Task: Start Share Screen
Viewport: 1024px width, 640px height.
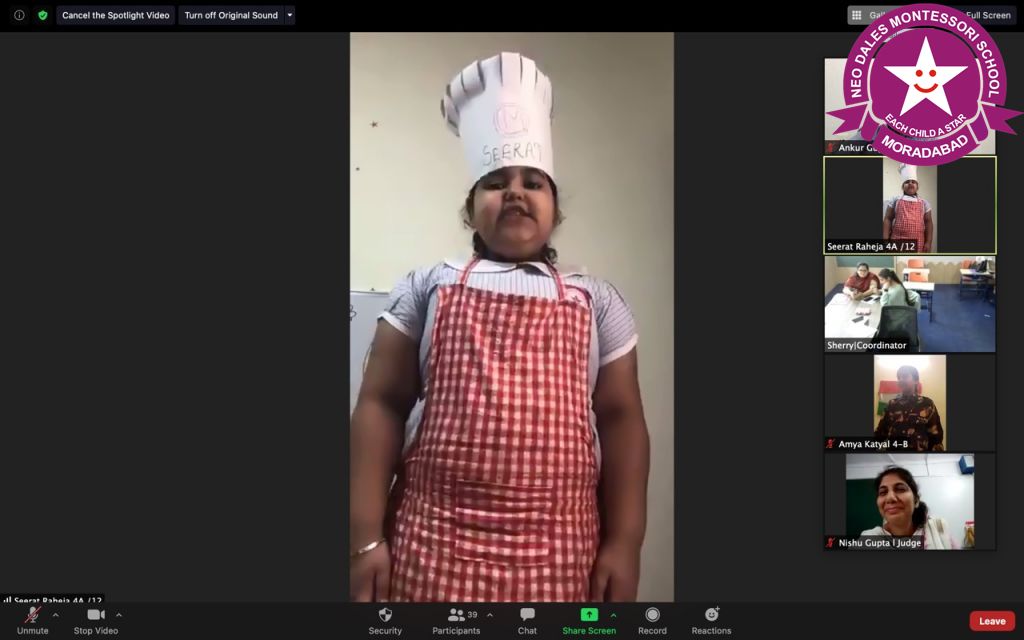Action: pos(589,621)
